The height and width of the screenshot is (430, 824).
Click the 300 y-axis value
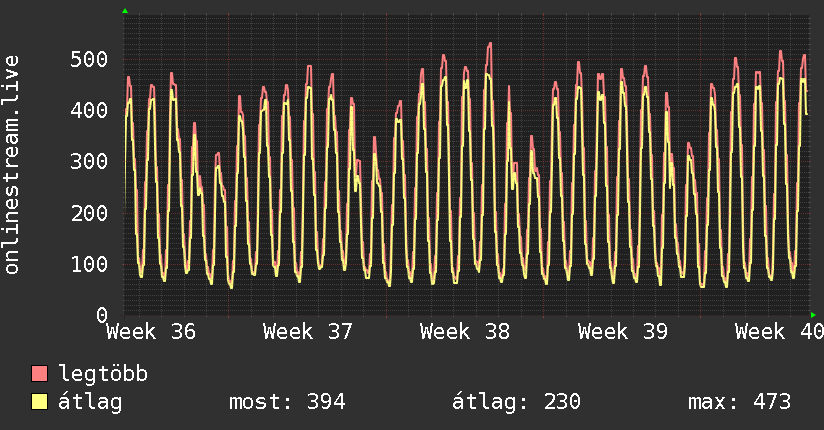click(x=89, y=161)
